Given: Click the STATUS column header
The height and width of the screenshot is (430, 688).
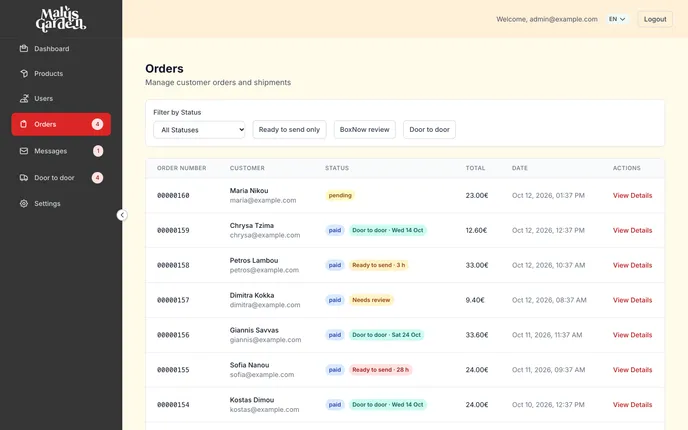Looking at the screenshot, I should pyautogui.click(x=337, y=168).
